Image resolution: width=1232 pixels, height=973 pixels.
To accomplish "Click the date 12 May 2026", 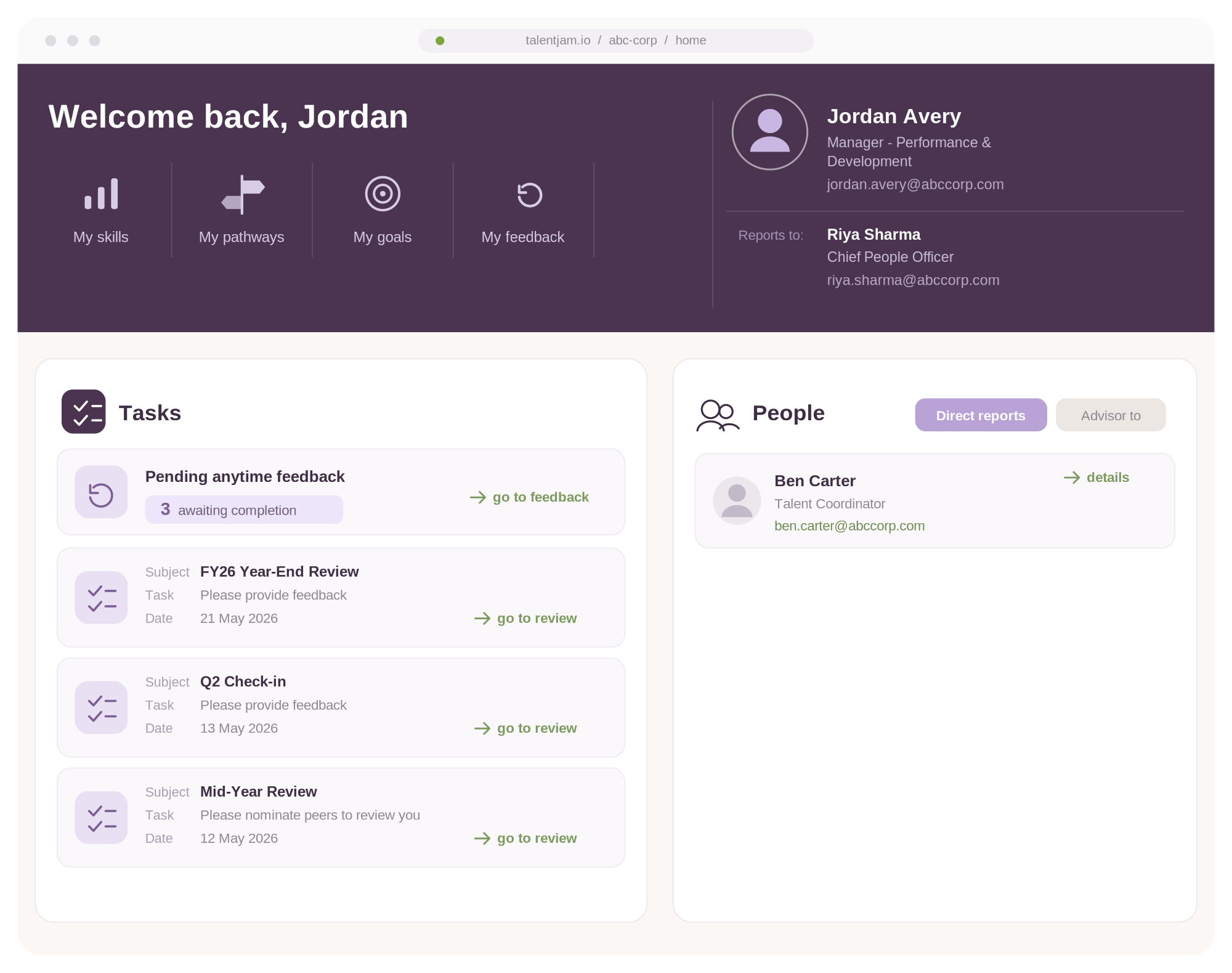I will coord(239,839).
